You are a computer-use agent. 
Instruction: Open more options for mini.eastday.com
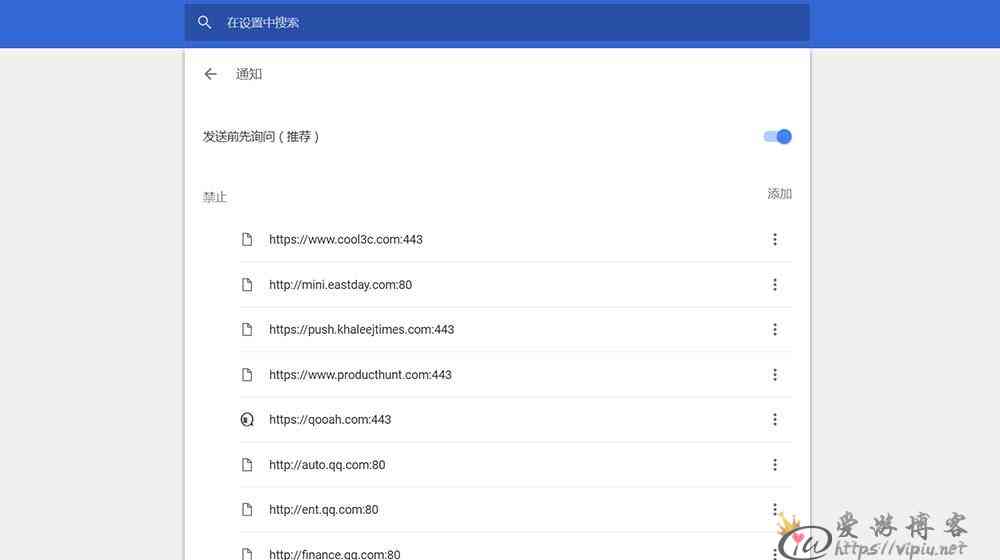775,284
